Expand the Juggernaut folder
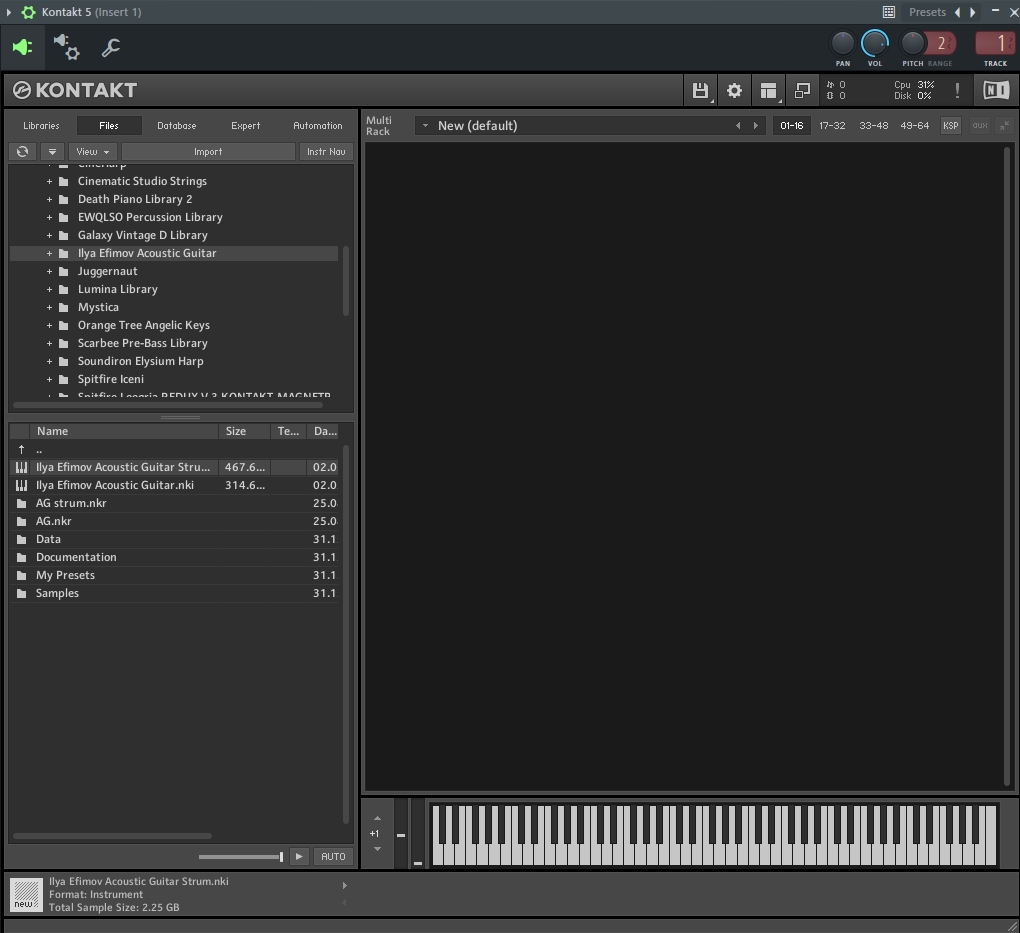 tap(49, 271)
